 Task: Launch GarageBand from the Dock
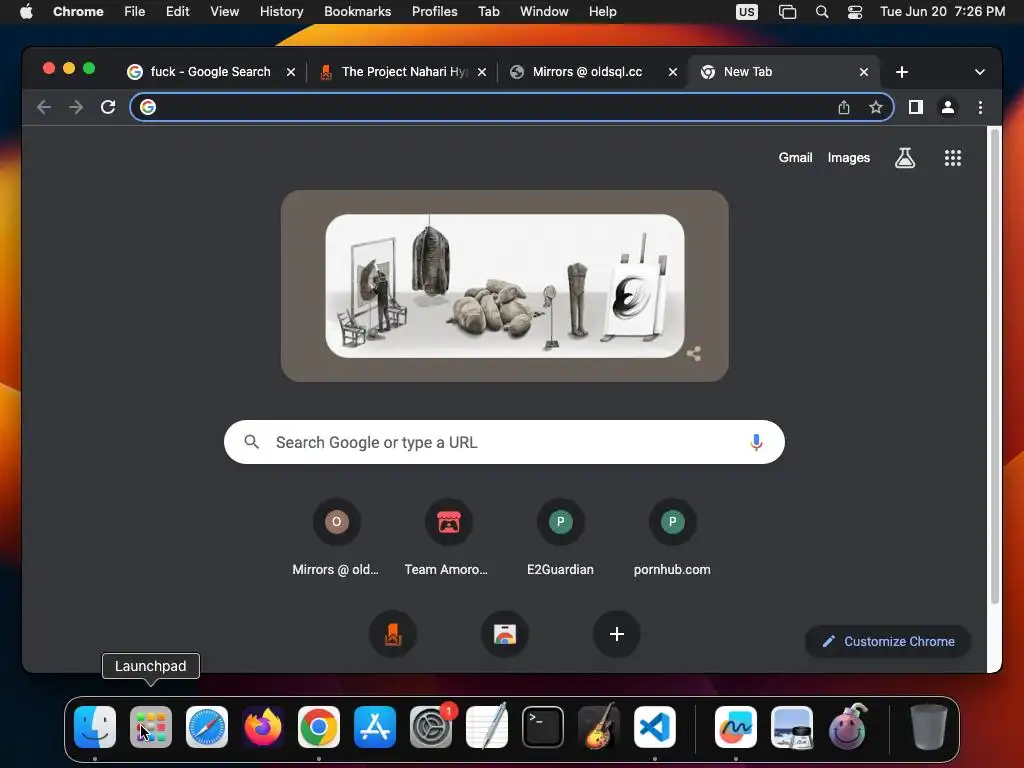point(599,727)
